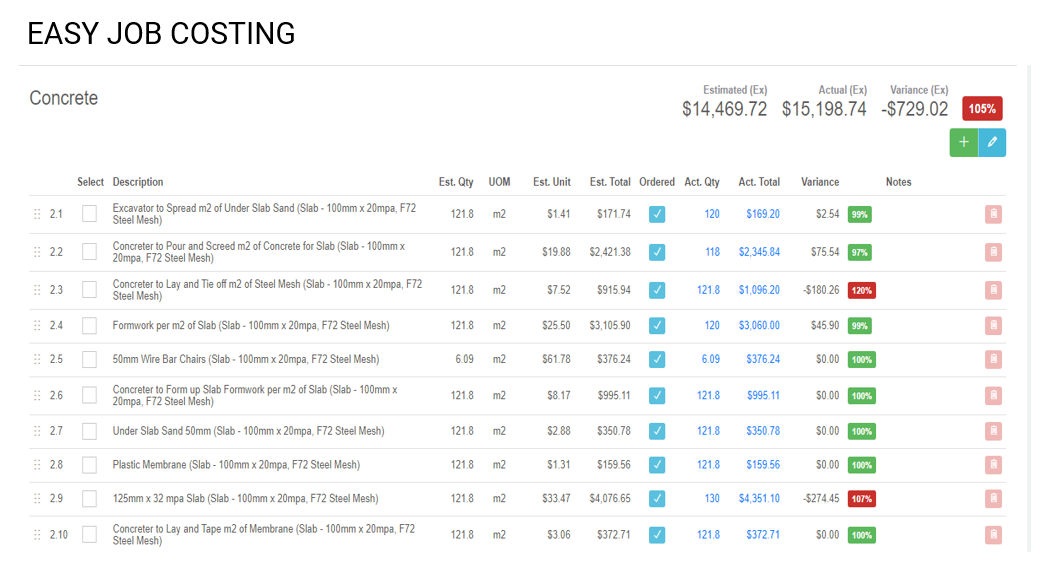Click the Concrete section heading

tap(64, 98)
